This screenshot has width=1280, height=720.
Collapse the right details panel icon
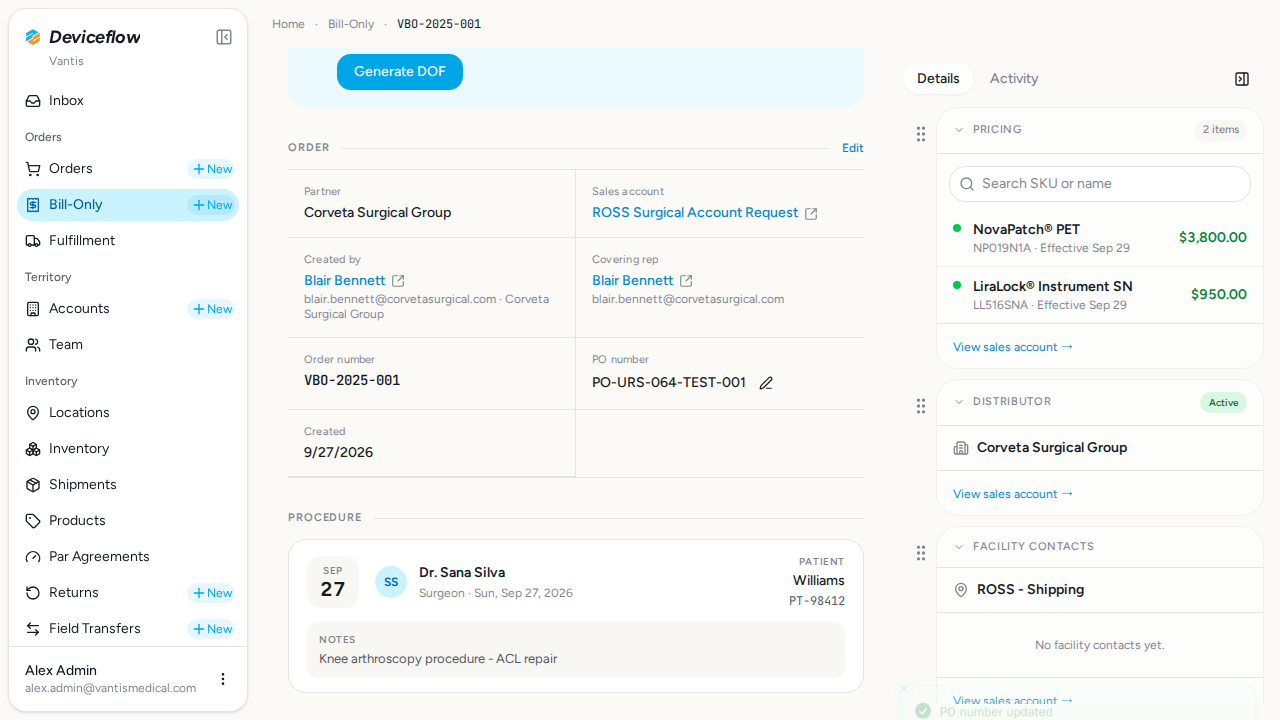tap(1242, 79)
